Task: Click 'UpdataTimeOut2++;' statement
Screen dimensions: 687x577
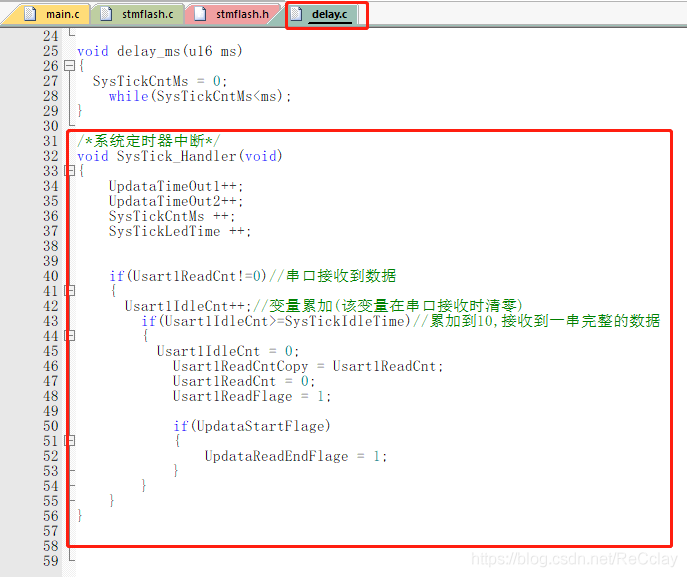Action: tap(176, 201)
